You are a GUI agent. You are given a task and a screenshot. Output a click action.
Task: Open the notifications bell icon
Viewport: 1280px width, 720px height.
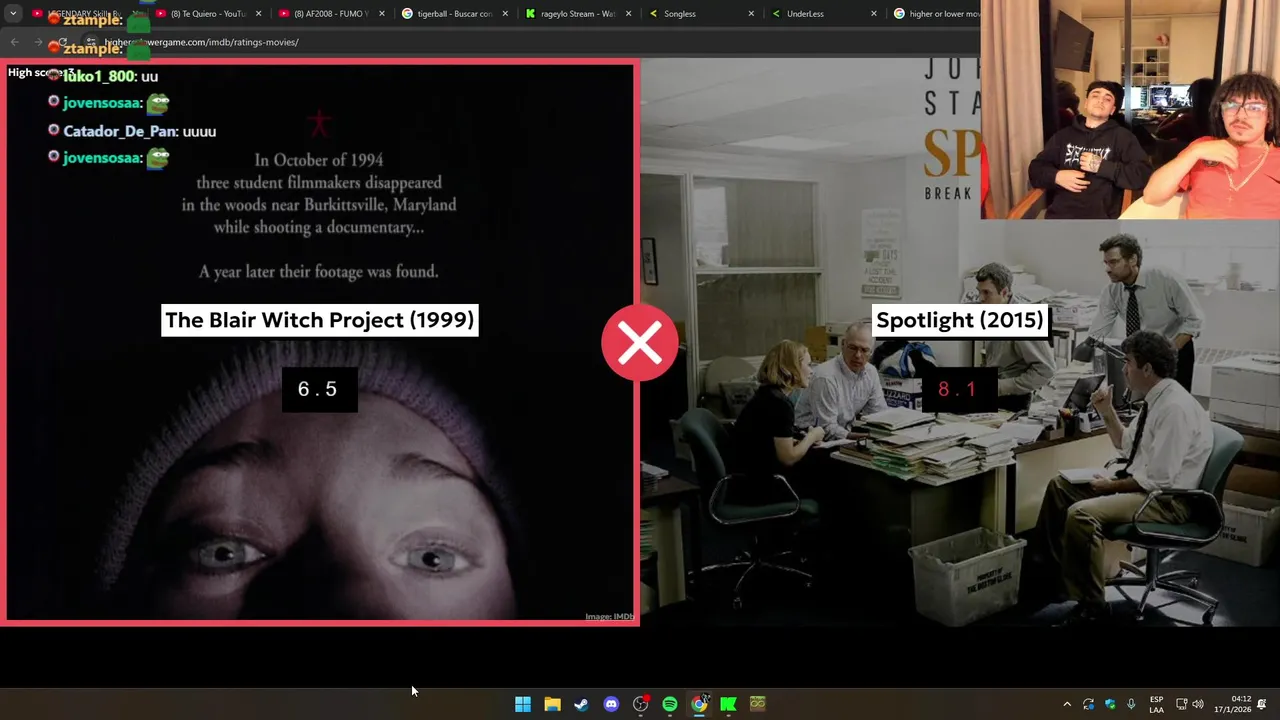pos(1262,704)
